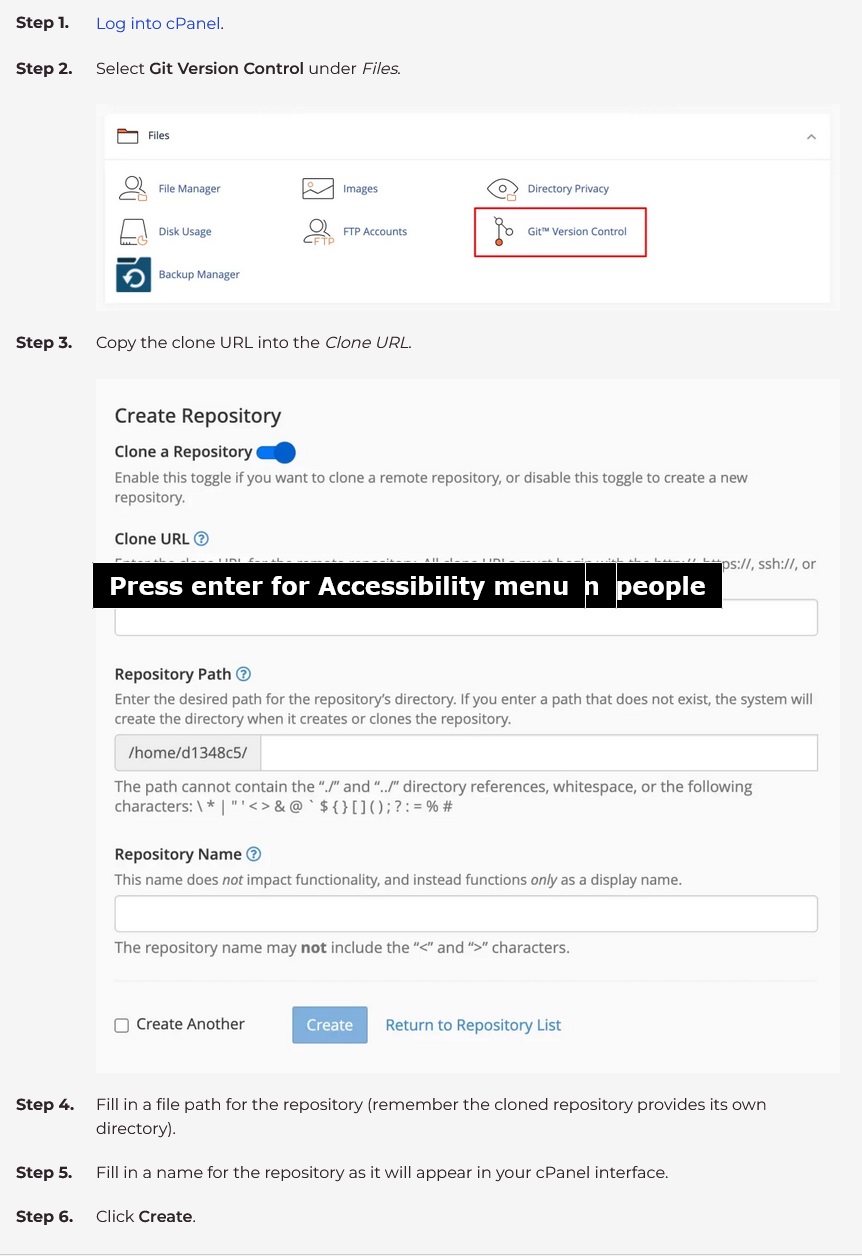Image resolution: width=862 pixels, height=1256 pixels.
Task: Open FTP Accounts
Action: tap(375, 231)
